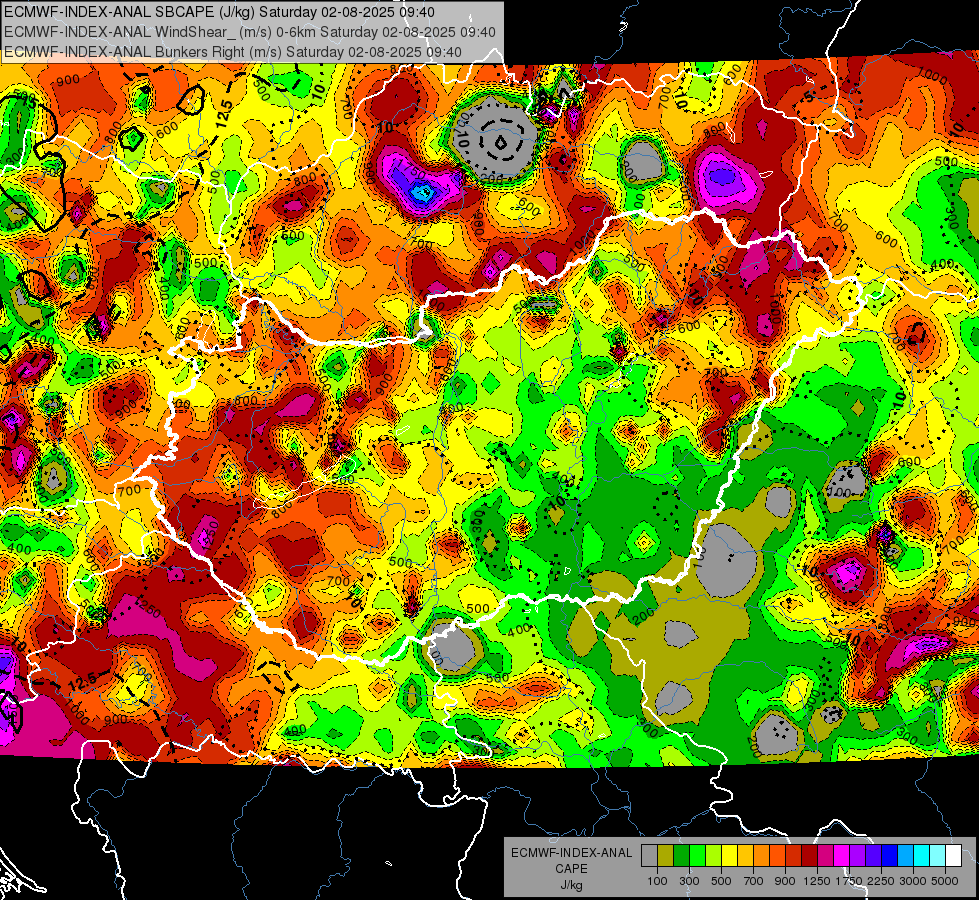979x900 pixels.
Task: Click the olive swatch in the CAPE legend
Action: [x=665, y=856]
